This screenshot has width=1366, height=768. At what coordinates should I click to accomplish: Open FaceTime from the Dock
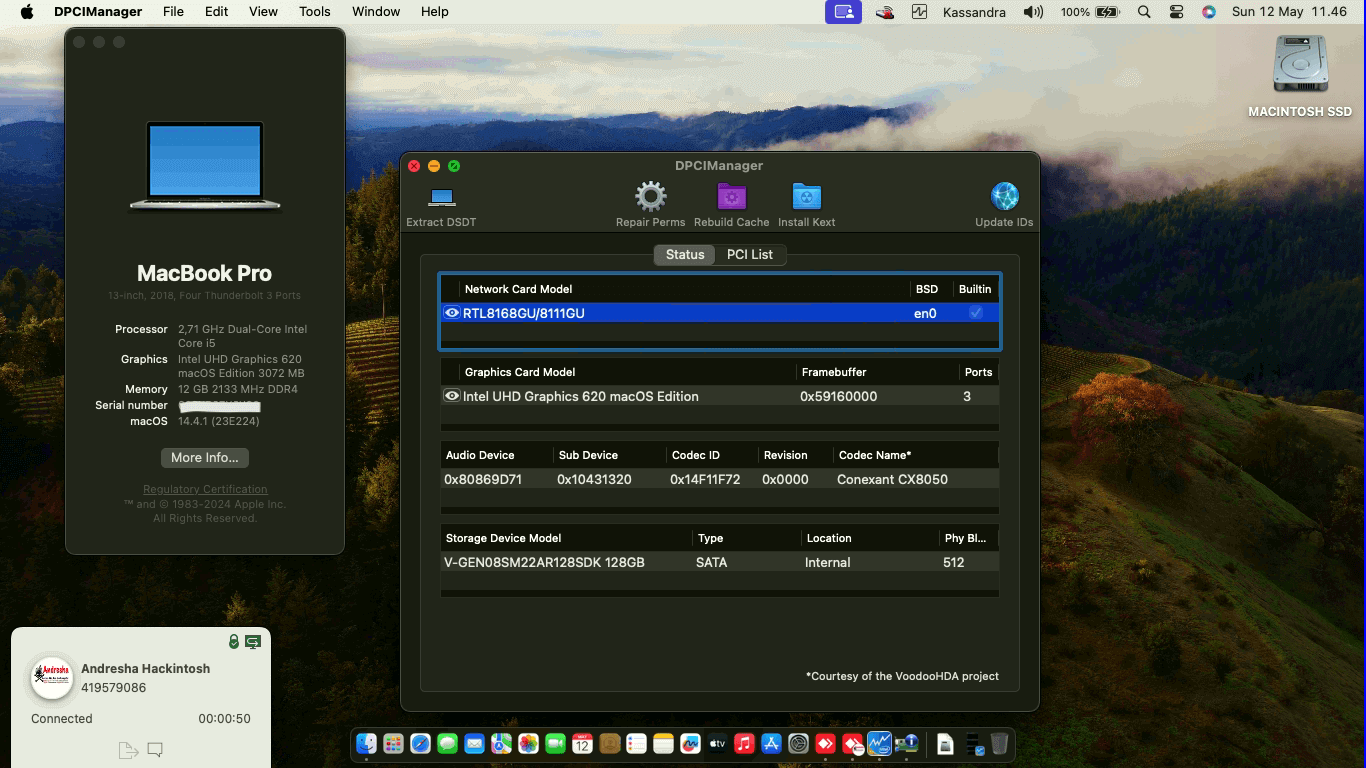click(x=555, y=744)
